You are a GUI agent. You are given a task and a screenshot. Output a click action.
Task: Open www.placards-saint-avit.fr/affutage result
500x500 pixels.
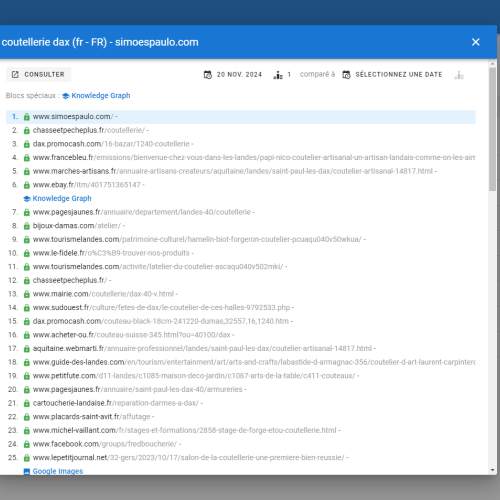pos(91,417)
